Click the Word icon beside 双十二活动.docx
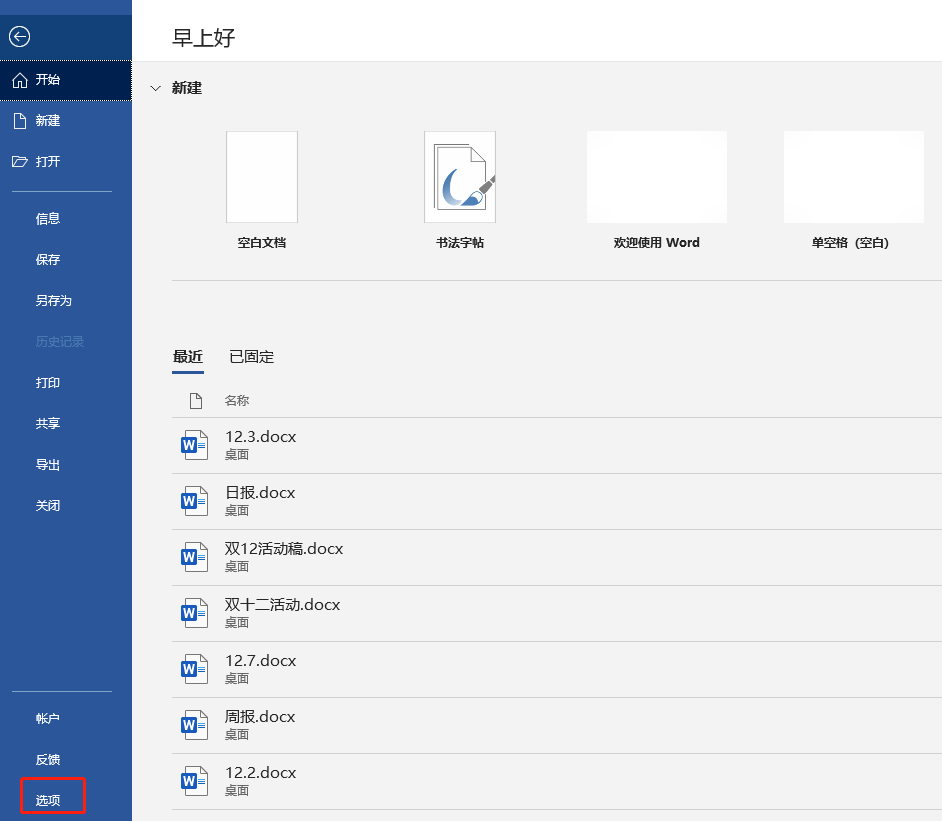This screenshot has width=942, height=821. click(x=195, y=613)
